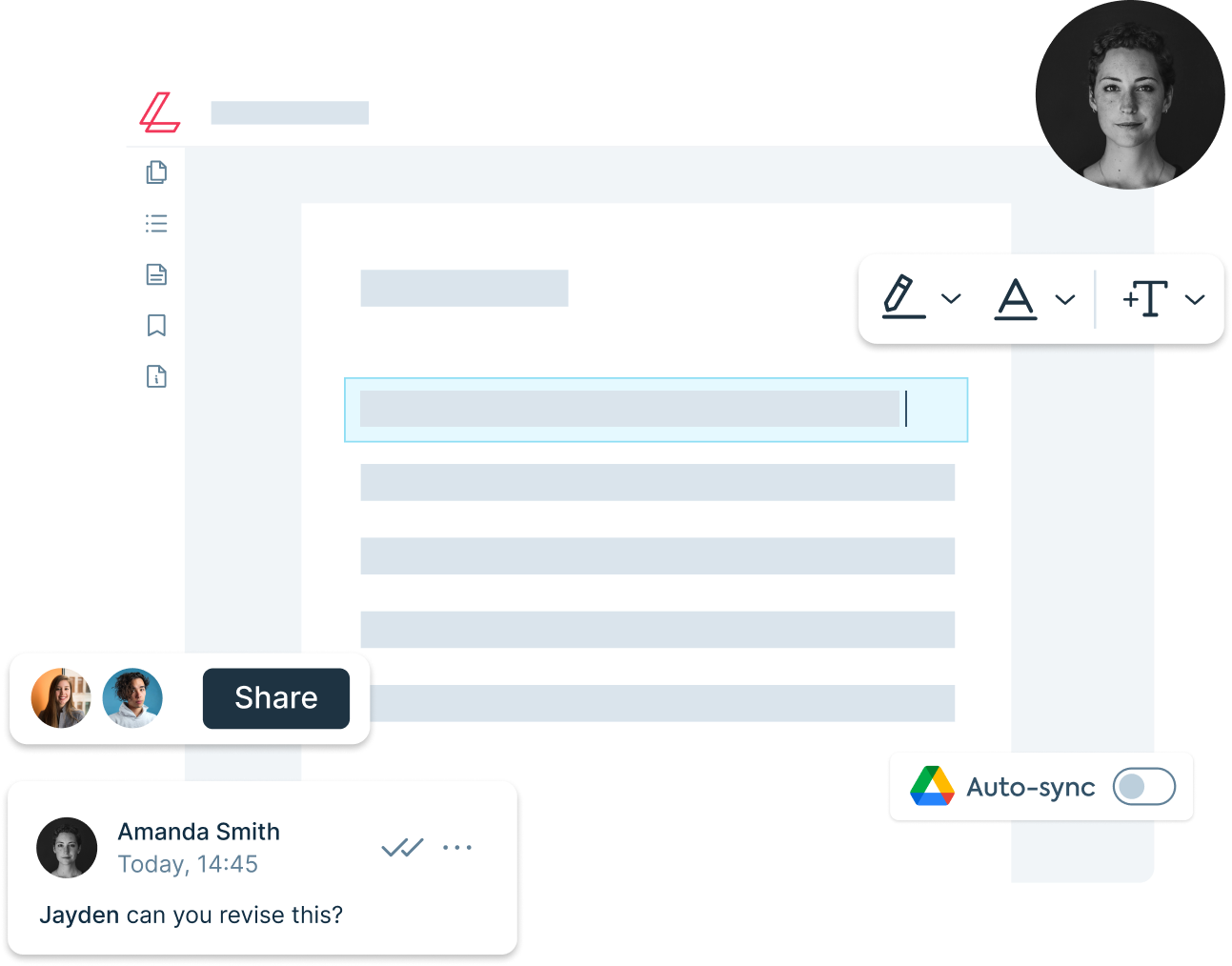
Task: Click the Share button
Action: 276,698
